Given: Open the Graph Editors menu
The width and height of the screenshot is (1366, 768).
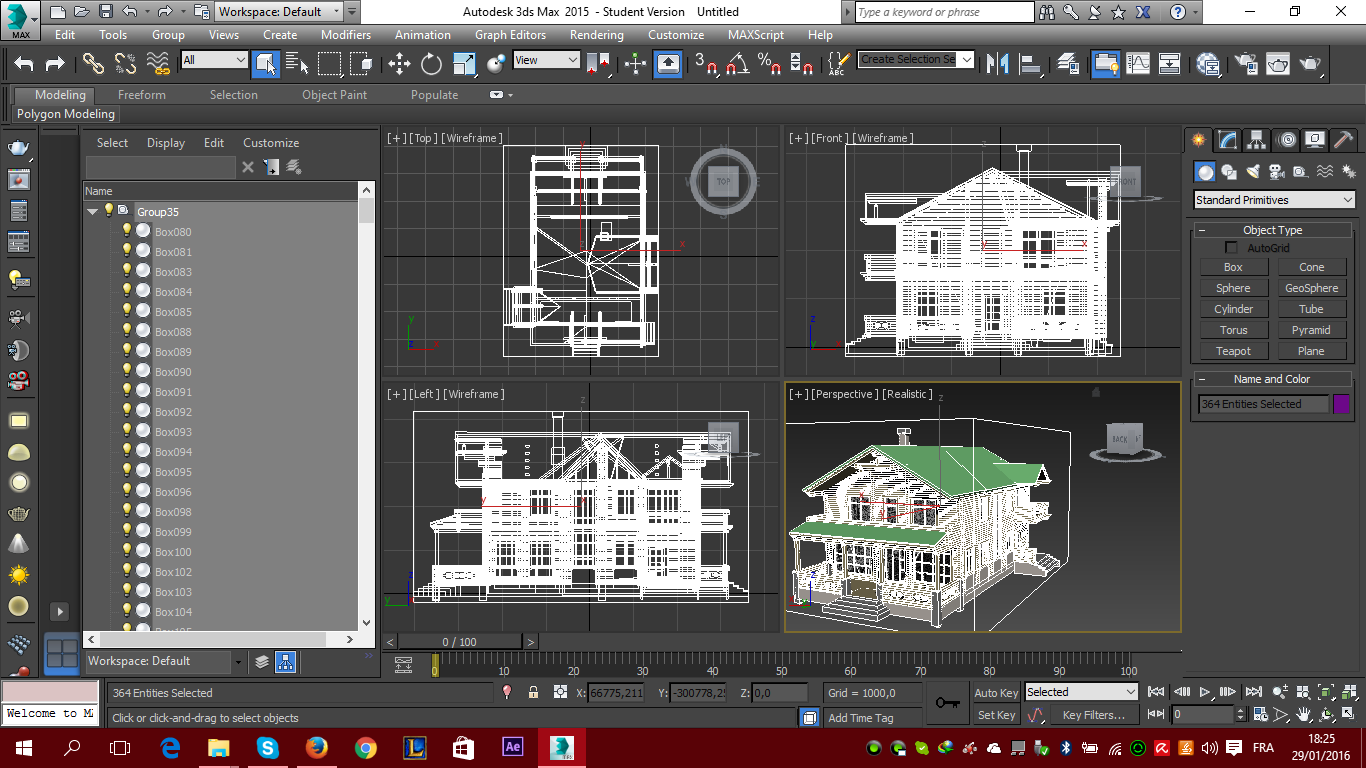Looking at the screenshot, I should (510, 35).
